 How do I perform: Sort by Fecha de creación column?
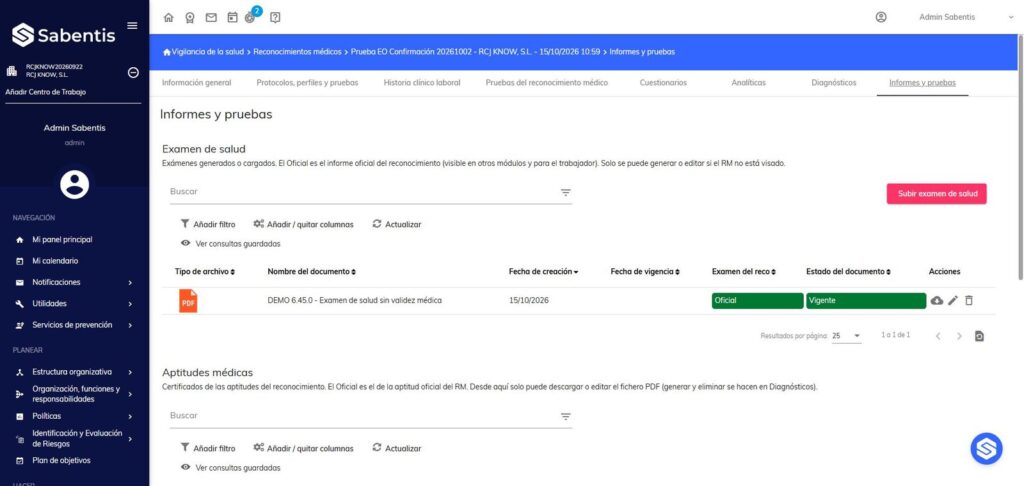[543, 271]
